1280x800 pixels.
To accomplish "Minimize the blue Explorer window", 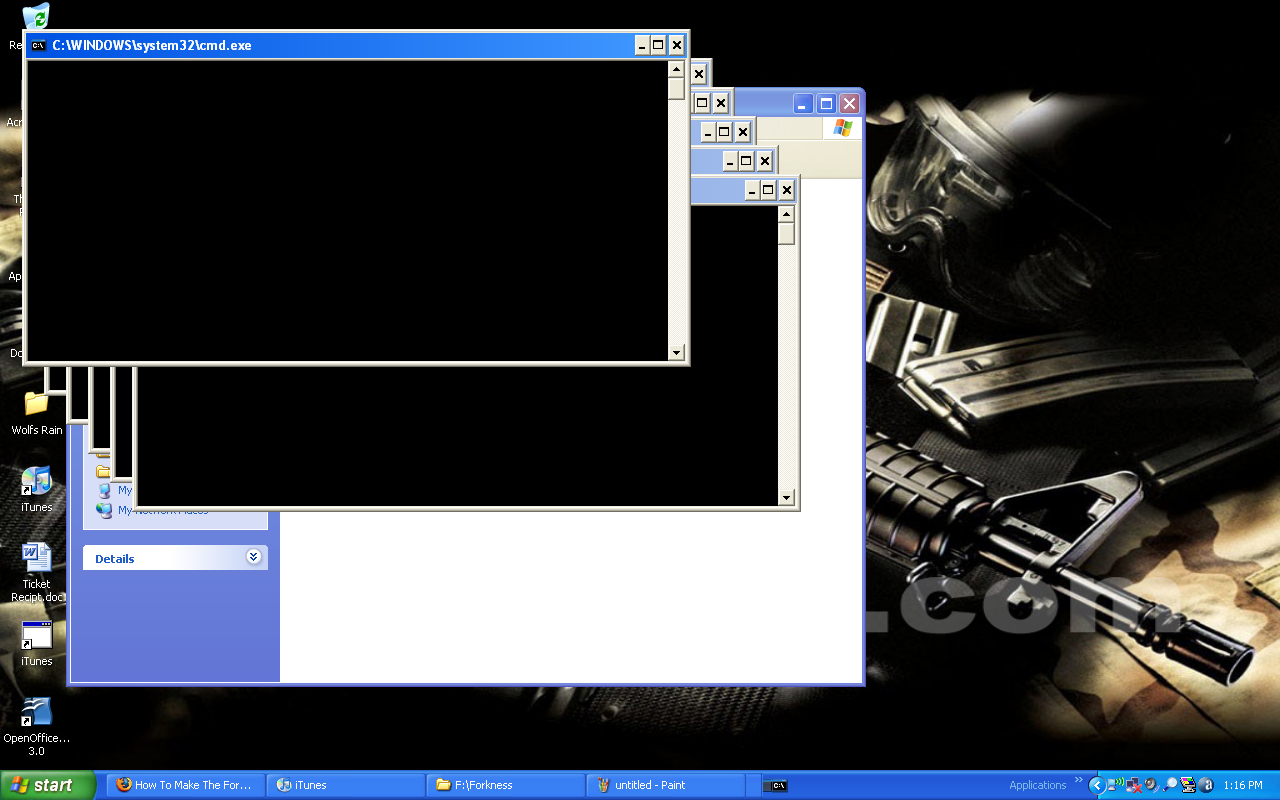I will pyautogui.click(x=803, y=104).
